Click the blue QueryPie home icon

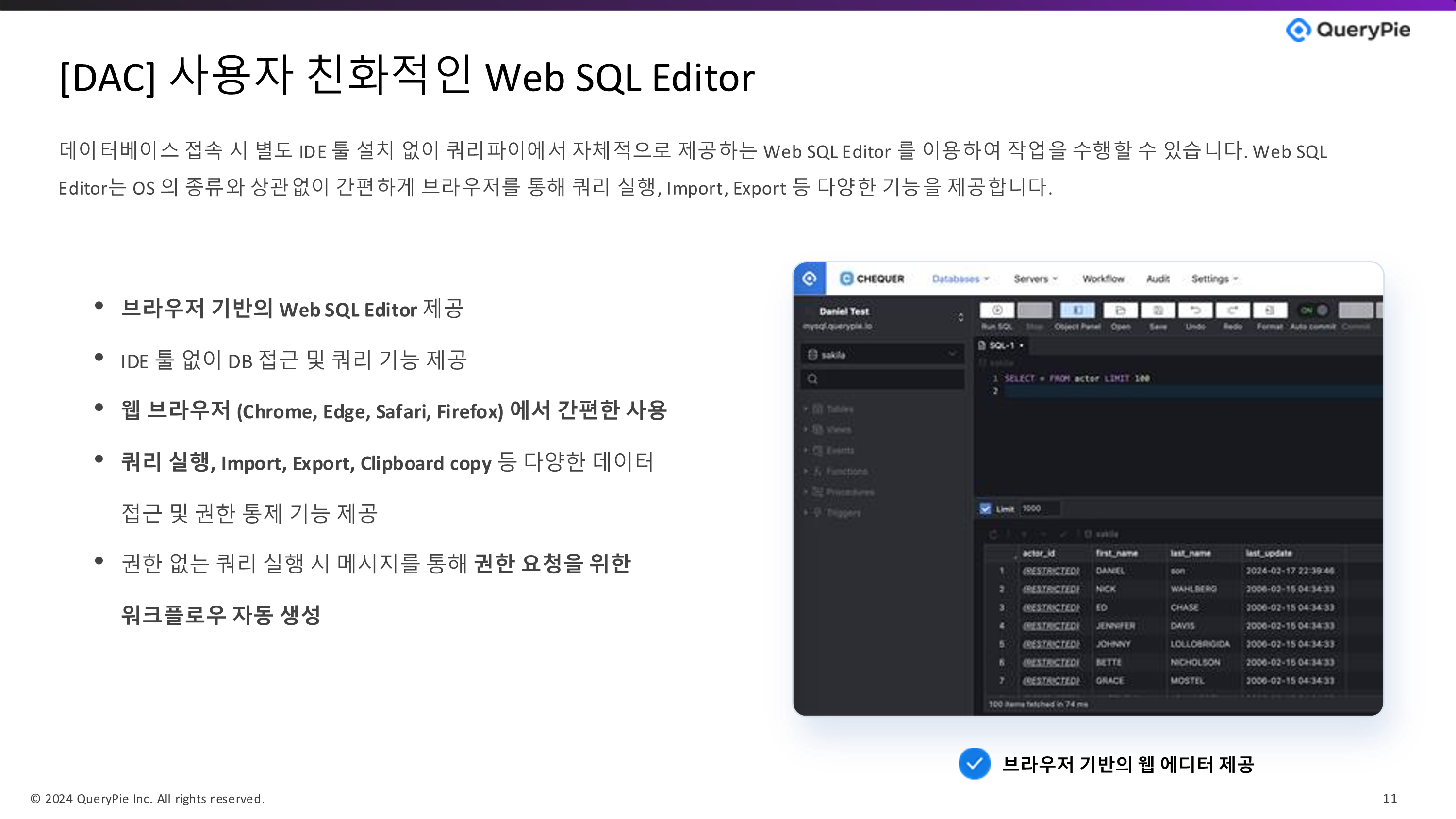(810, 278)
